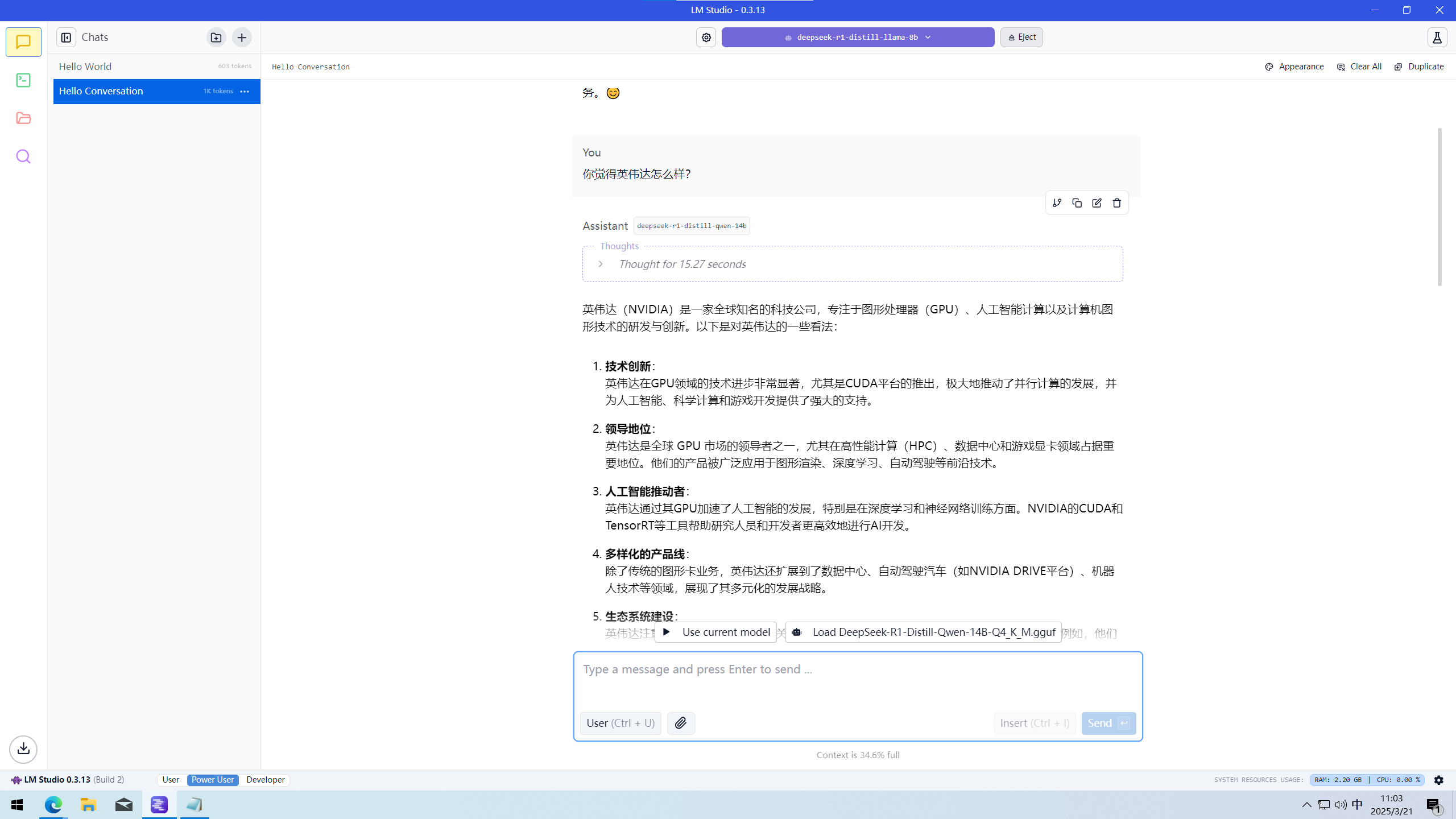Open Appearance options

point(1294,67)
